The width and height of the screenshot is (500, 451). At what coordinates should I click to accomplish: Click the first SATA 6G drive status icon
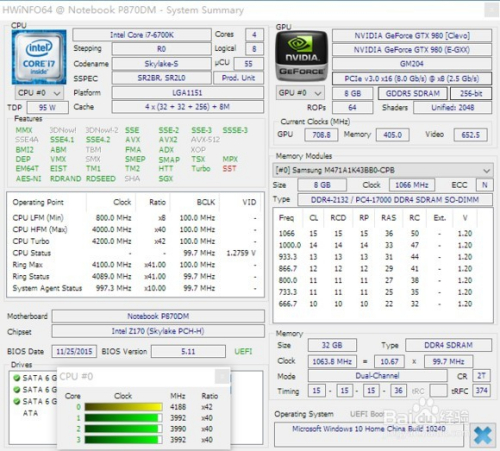pos(16,378)
